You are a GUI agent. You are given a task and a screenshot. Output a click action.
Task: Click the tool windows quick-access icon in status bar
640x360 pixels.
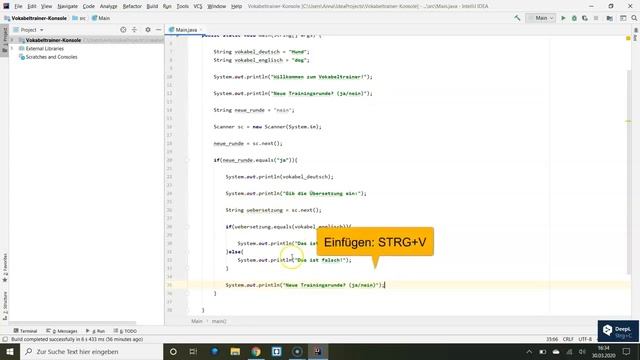tap(5, 339)
